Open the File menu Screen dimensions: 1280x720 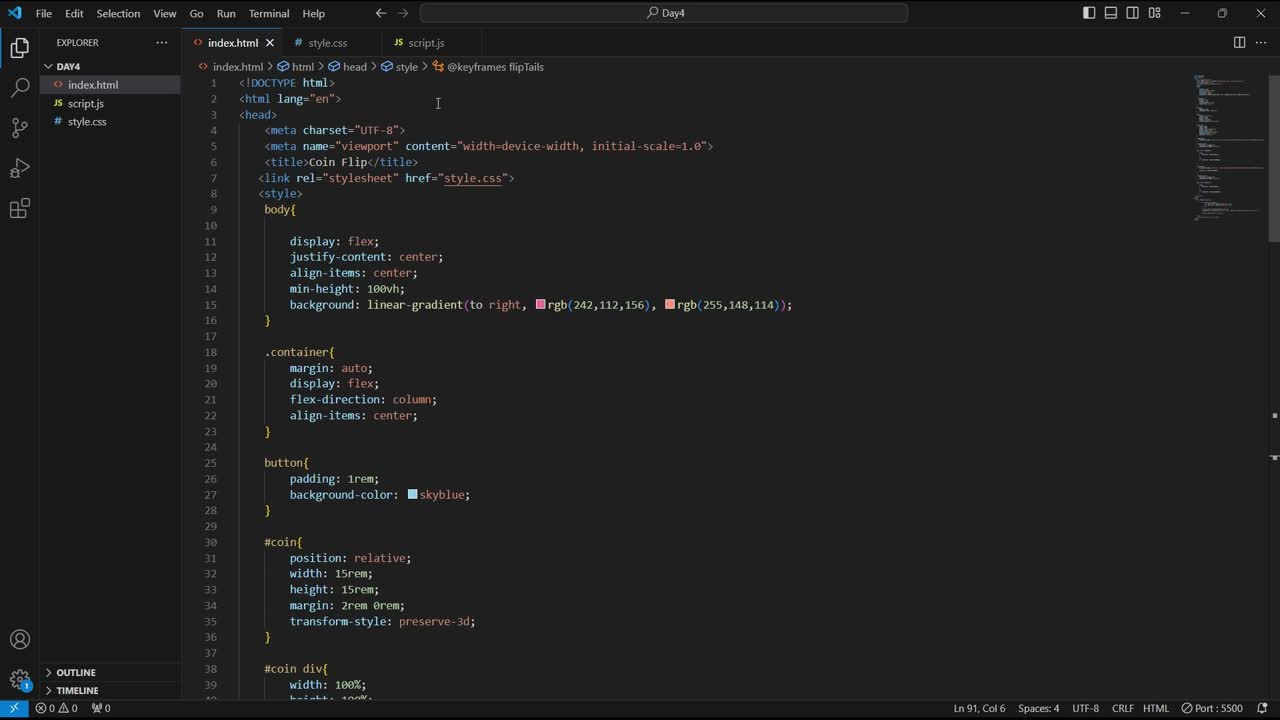pyautogui.click(x=44, y=13)
